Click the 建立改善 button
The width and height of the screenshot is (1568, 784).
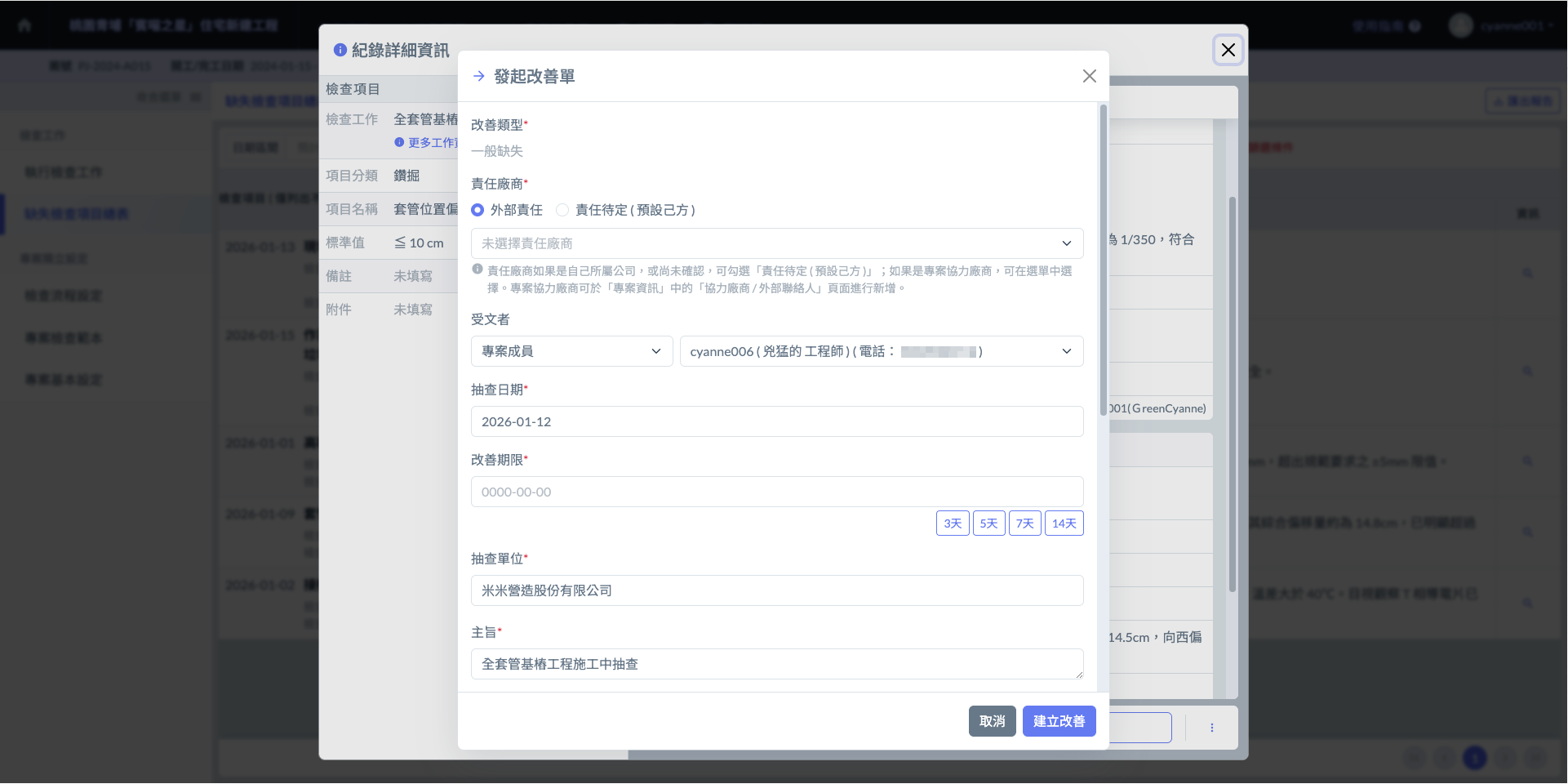click(1059, 721)
